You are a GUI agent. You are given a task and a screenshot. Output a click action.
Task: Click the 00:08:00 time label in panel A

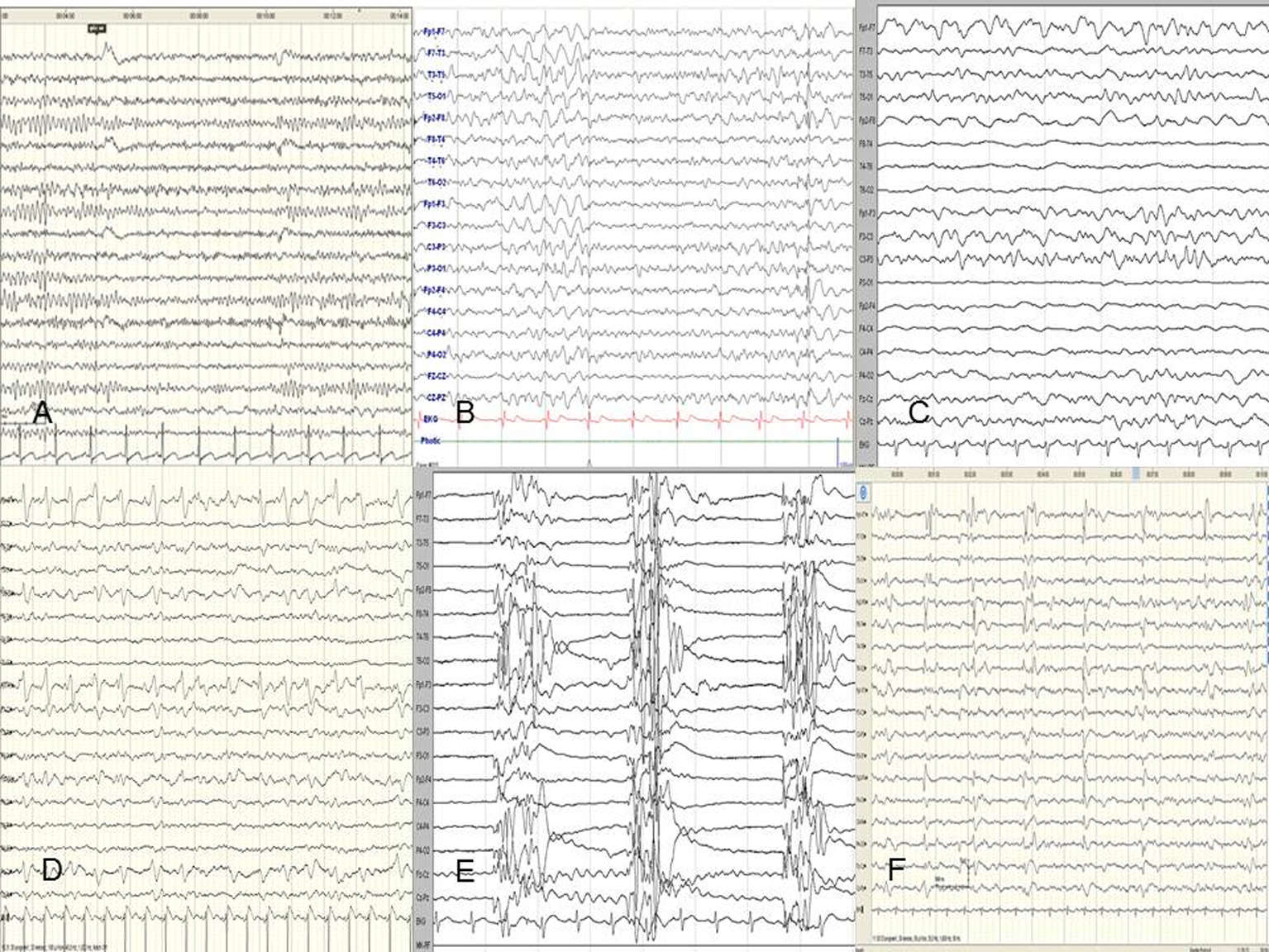(x=198, y=16)
